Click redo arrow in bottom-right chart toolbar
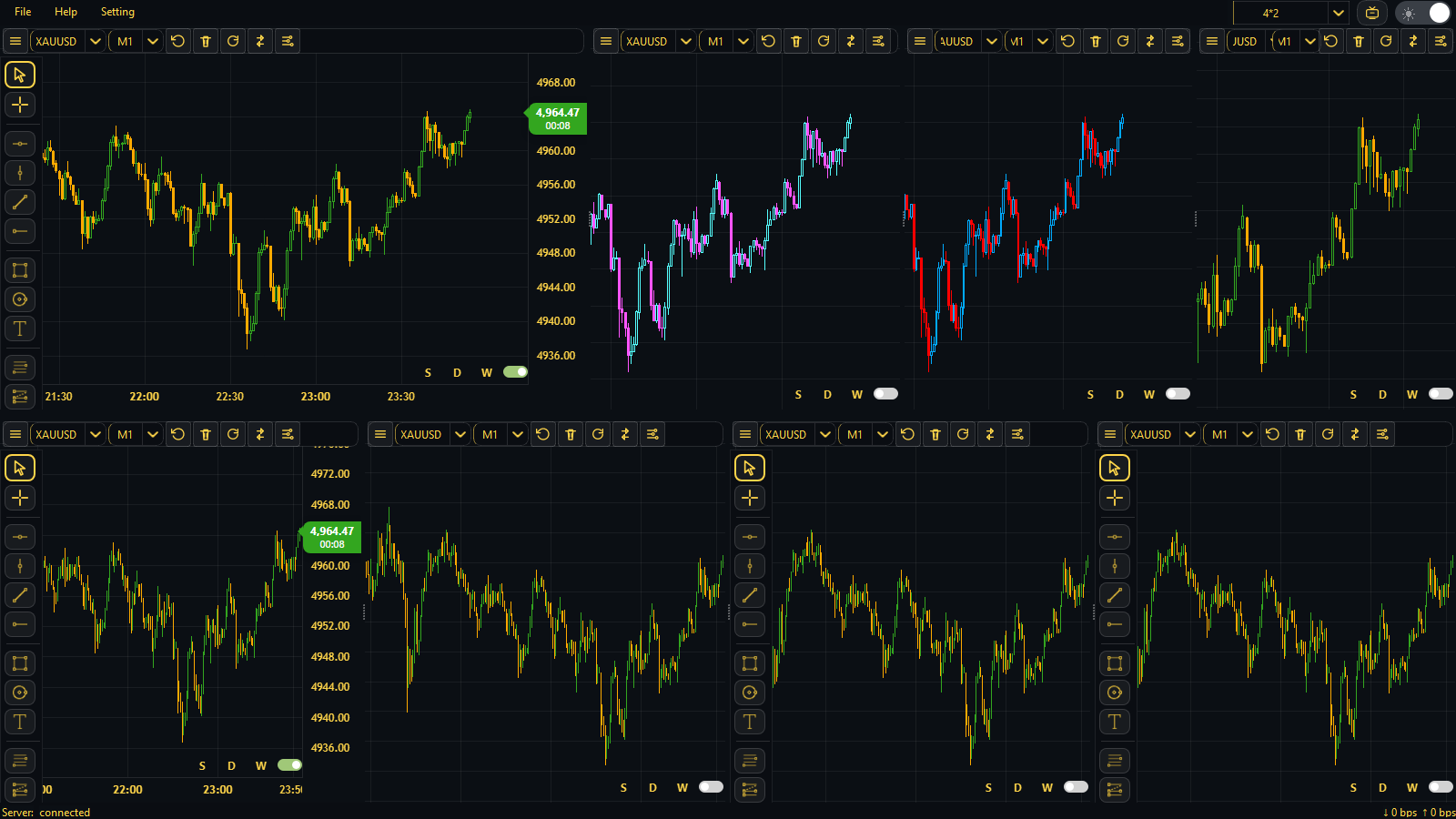This screenshot has width=1456, height=819. point(1328,434)
